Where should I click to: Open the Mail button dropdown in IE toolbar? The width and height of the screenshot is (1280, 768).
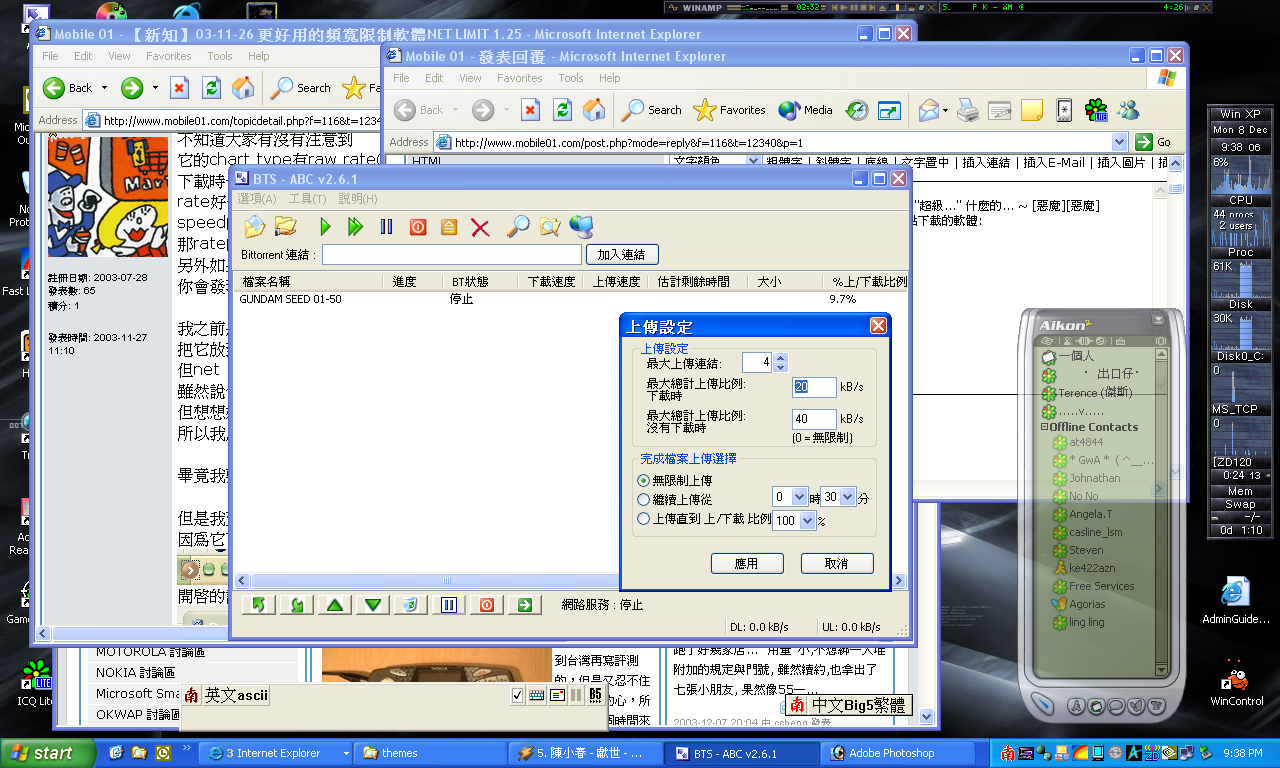click(943, 110)
